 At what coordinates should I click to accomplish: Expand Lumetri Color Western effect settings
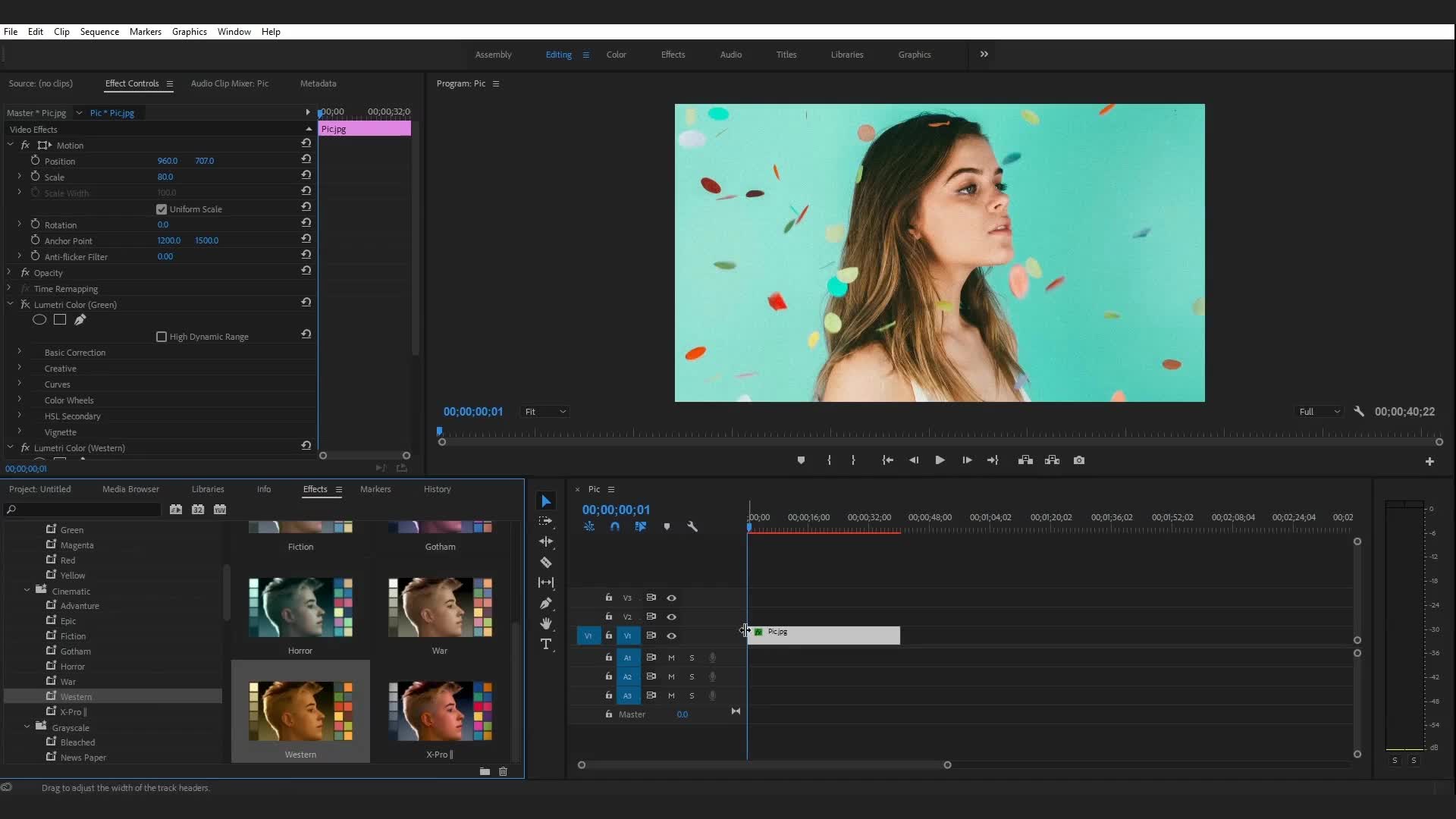tap(10, 447)
